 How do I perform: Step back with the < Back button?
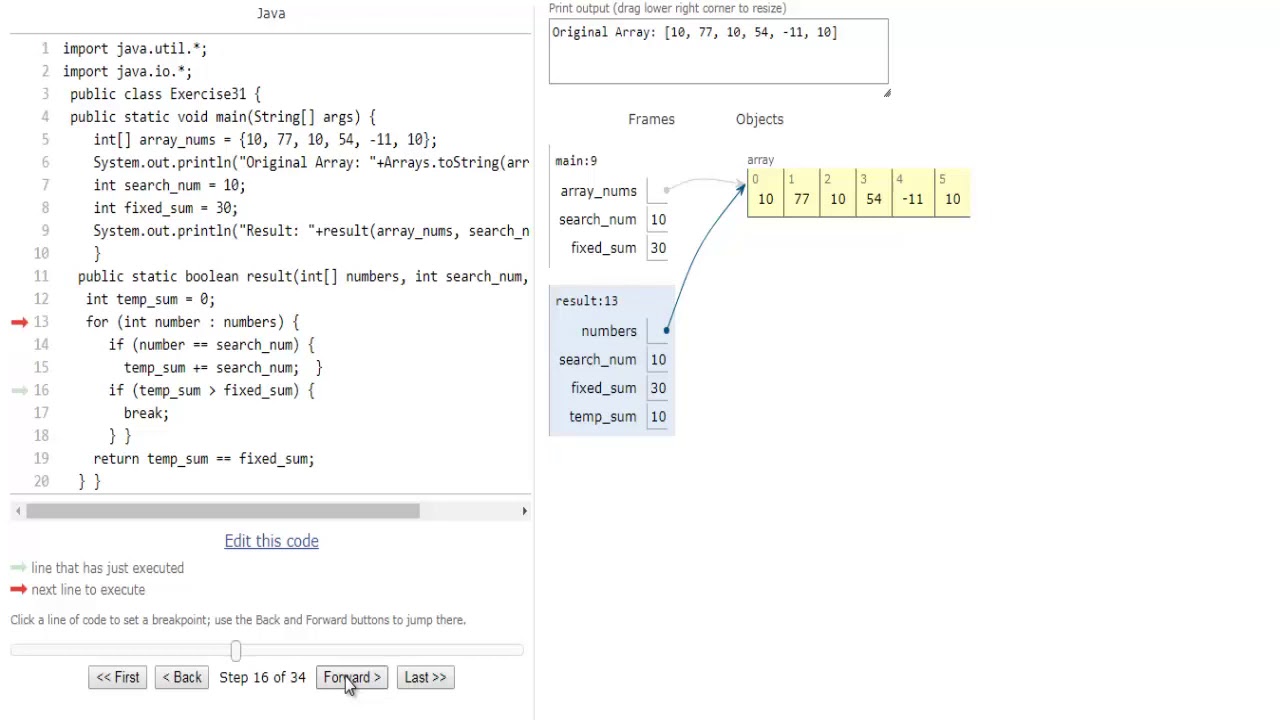[x=181, y=677]
